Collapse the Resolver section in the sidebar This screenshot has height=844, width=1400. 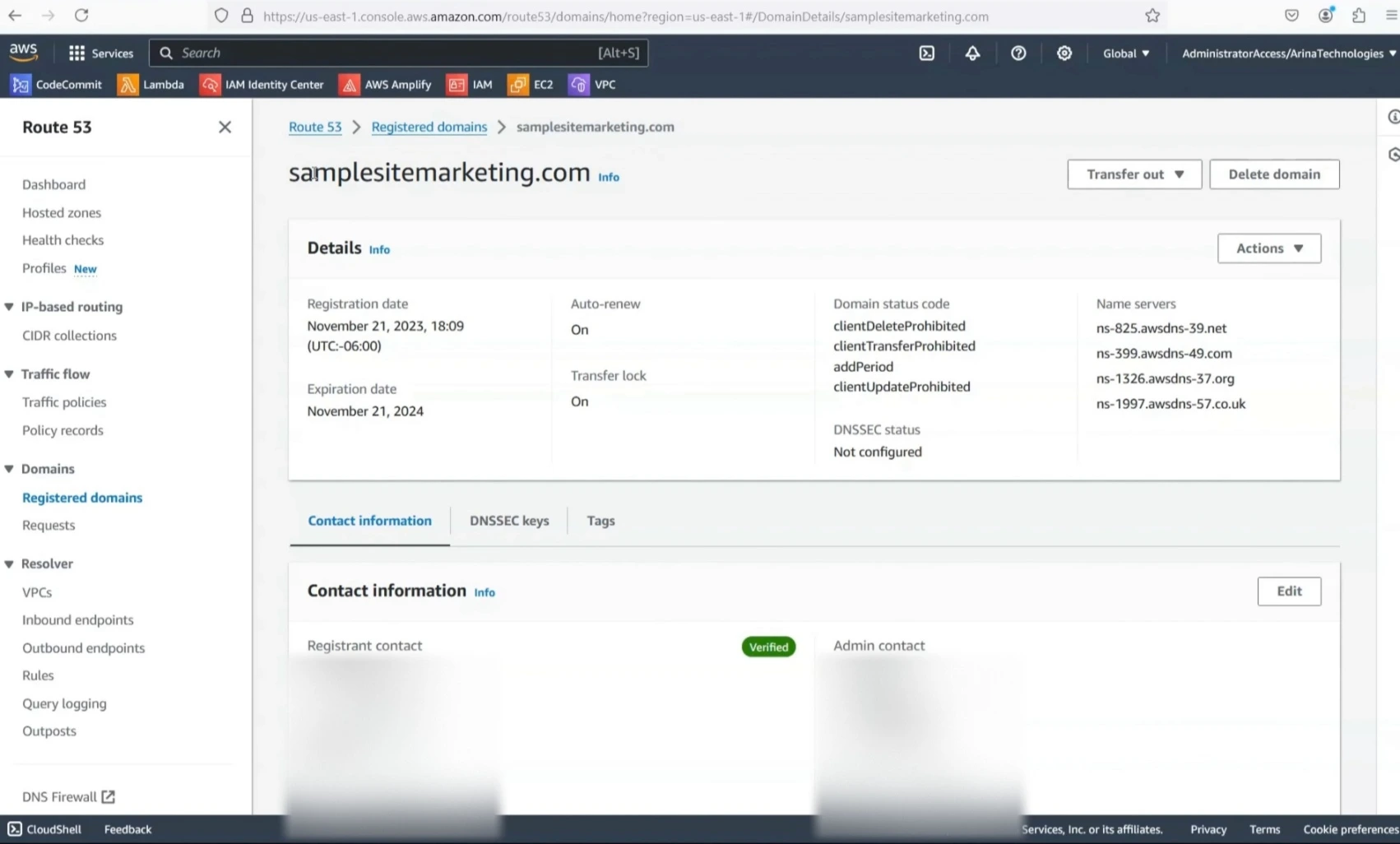point(8,563)
